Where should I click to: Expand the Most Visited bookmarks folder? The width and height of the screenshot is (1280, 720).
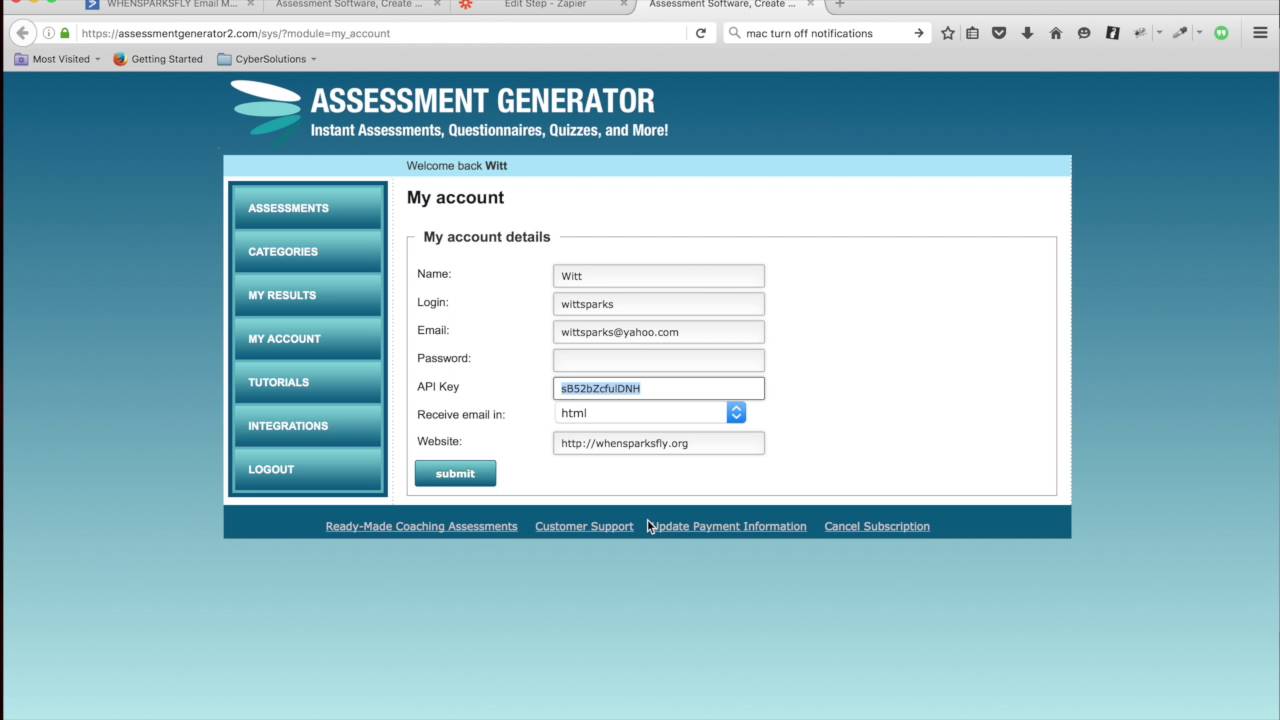coord(58,59)
